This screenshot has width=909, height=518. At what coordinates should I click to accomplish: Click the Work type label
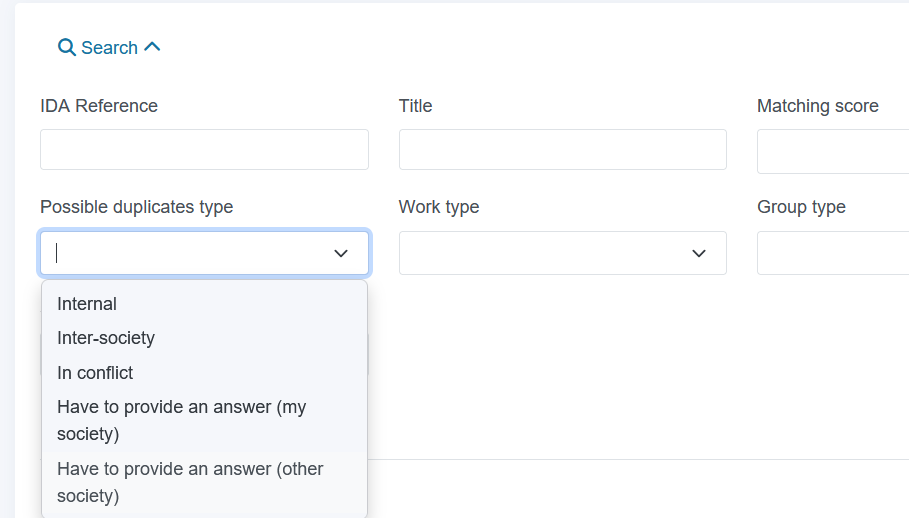click(x=439, y=207)
